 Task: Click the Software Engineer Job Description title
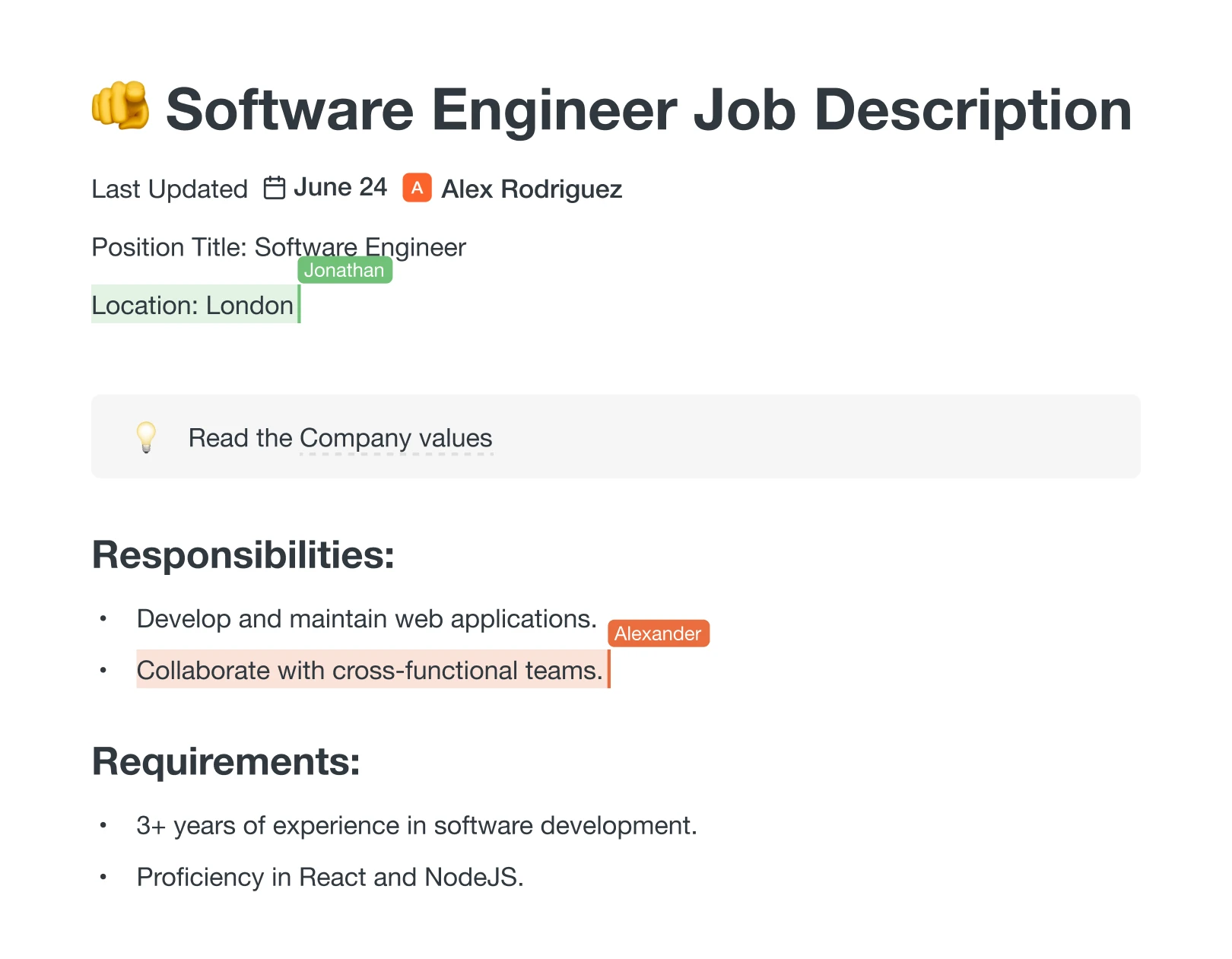(x=648, y=110)
